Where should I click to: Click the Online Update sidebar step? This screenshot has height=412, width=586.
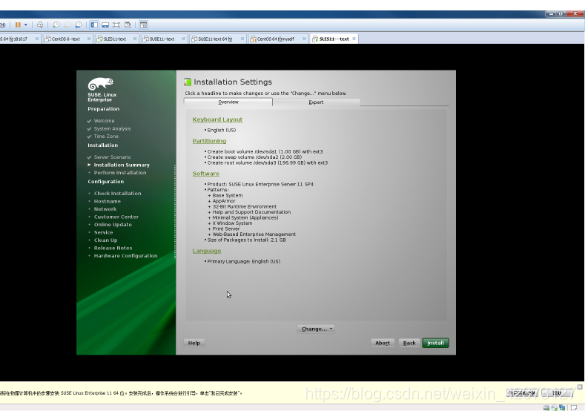(x=113, y=225)
